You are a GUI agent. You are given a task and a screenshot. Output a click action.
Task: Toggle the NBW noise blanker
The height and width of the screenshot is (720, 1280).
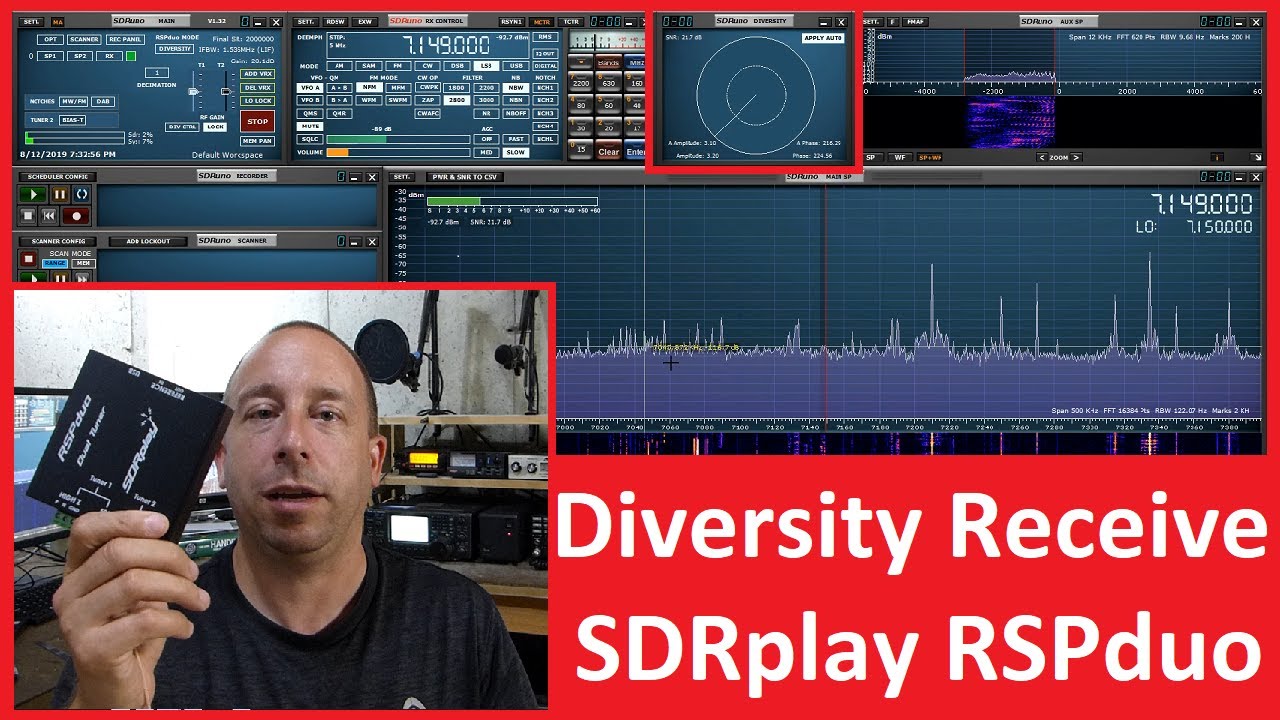(x=516, y=88)
